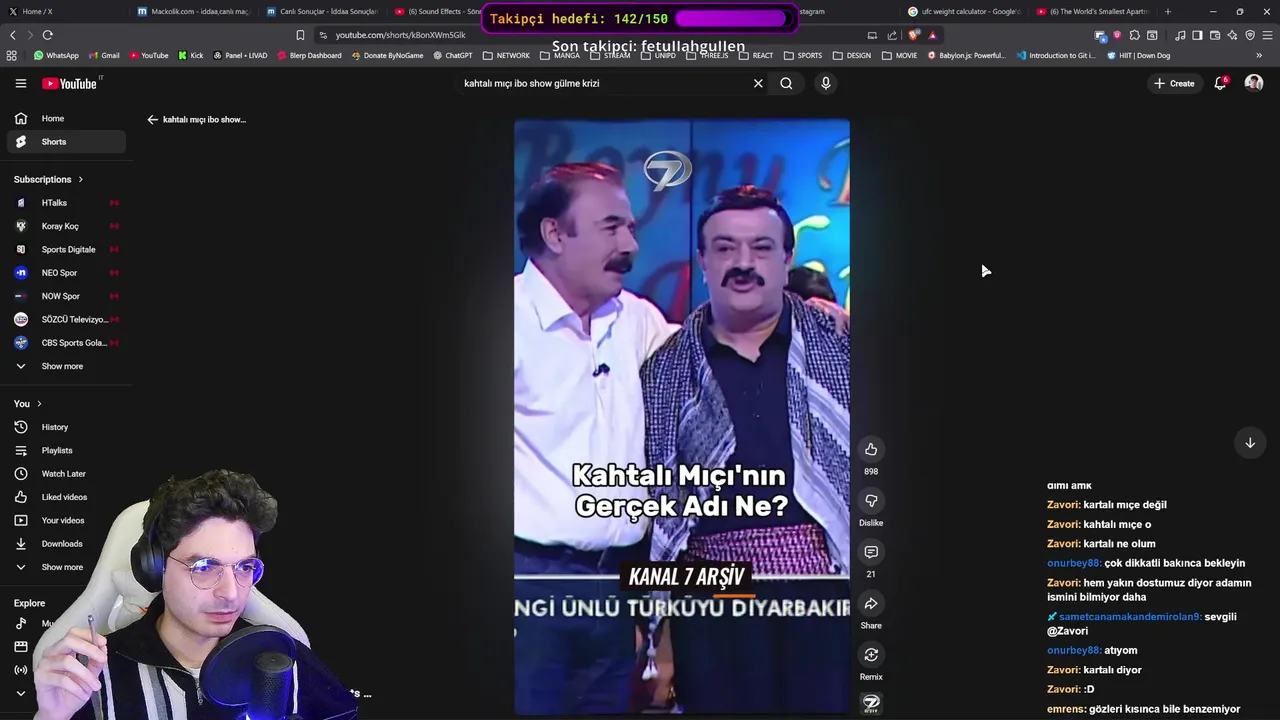
Task: Open the Gmail bookmark
Action: point(103,56)
